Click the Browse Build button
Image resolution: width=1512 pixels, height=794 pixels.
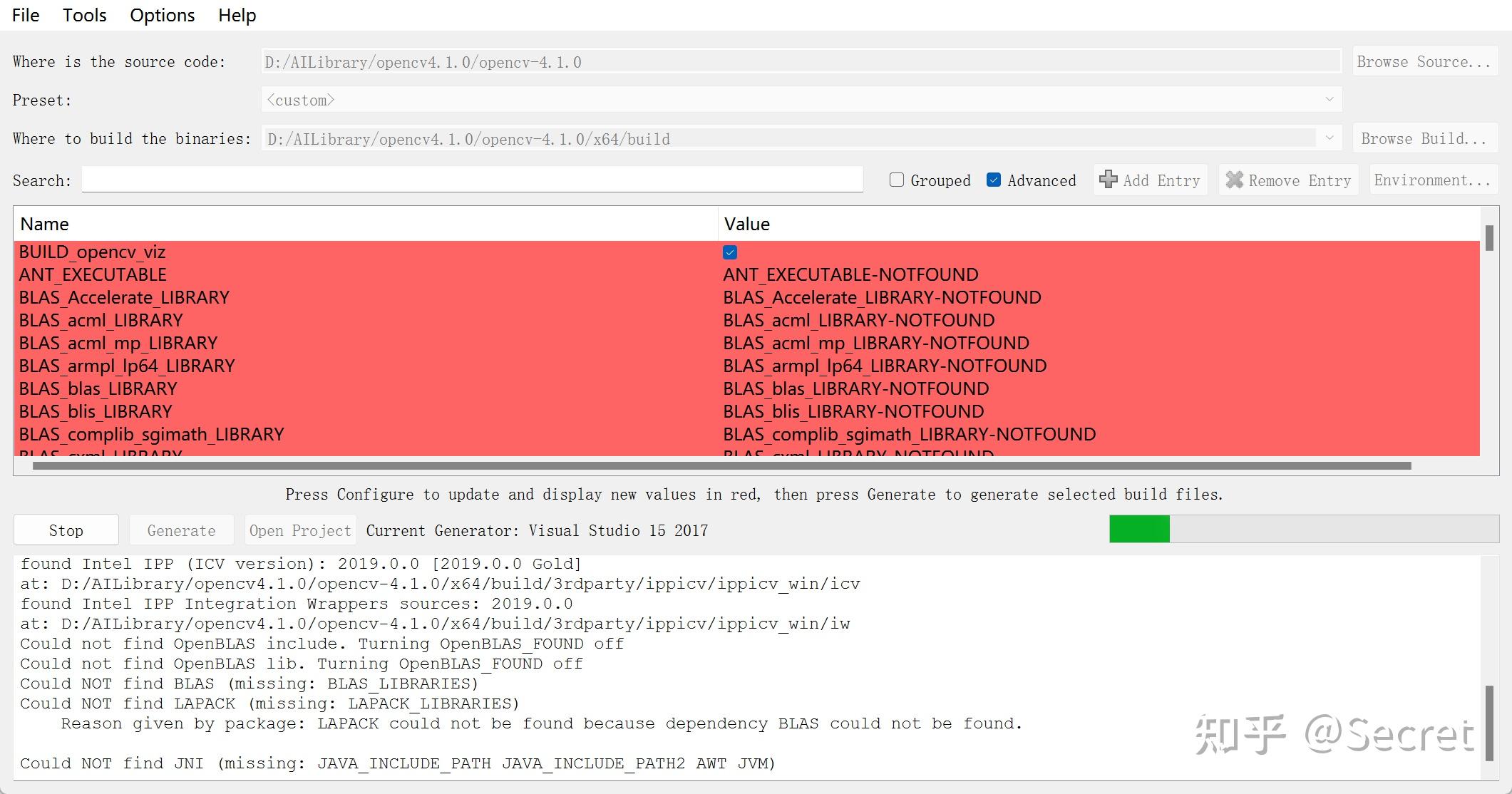click(x=1424, y=138)
